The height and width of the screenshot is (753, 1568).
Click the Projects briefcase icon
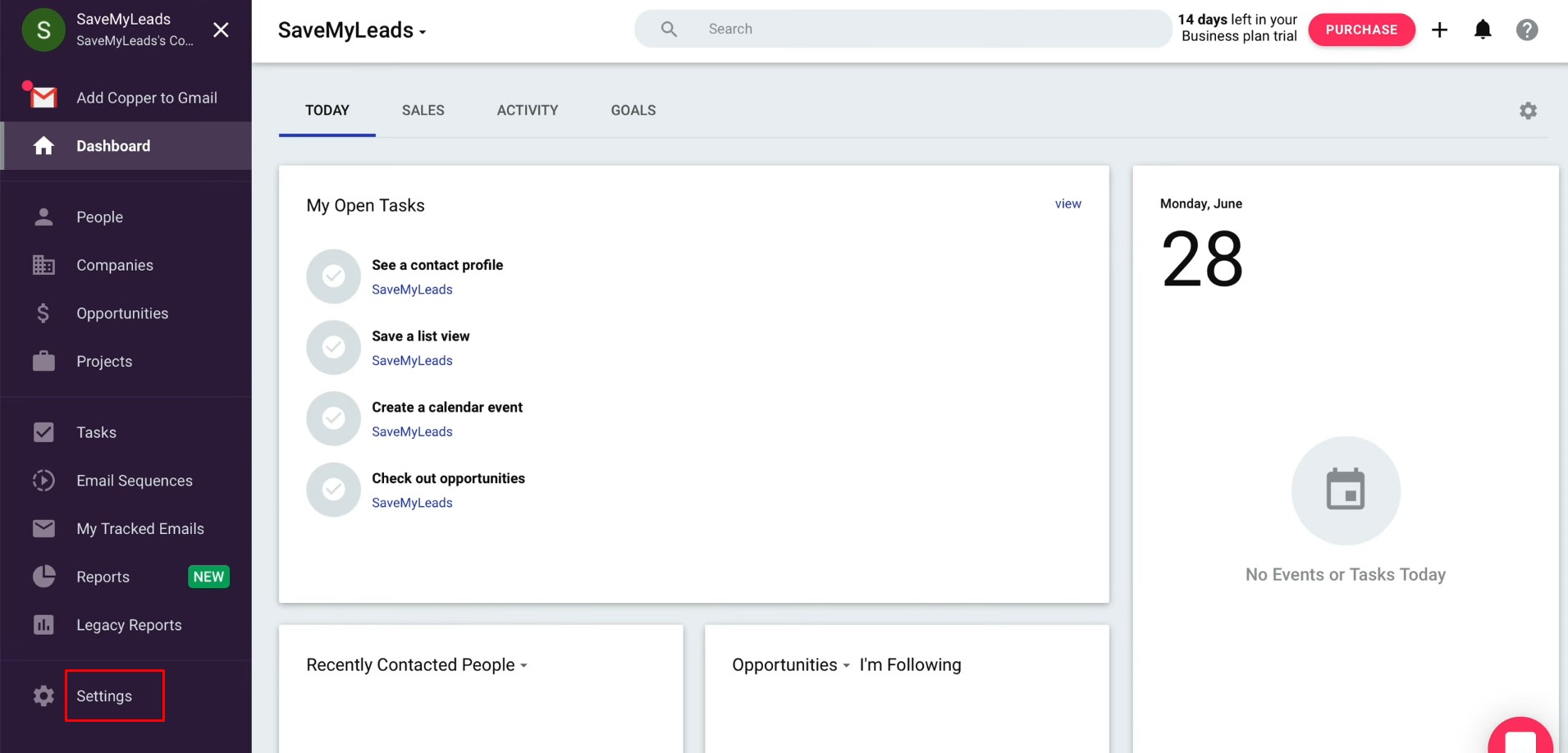(43, 361)
